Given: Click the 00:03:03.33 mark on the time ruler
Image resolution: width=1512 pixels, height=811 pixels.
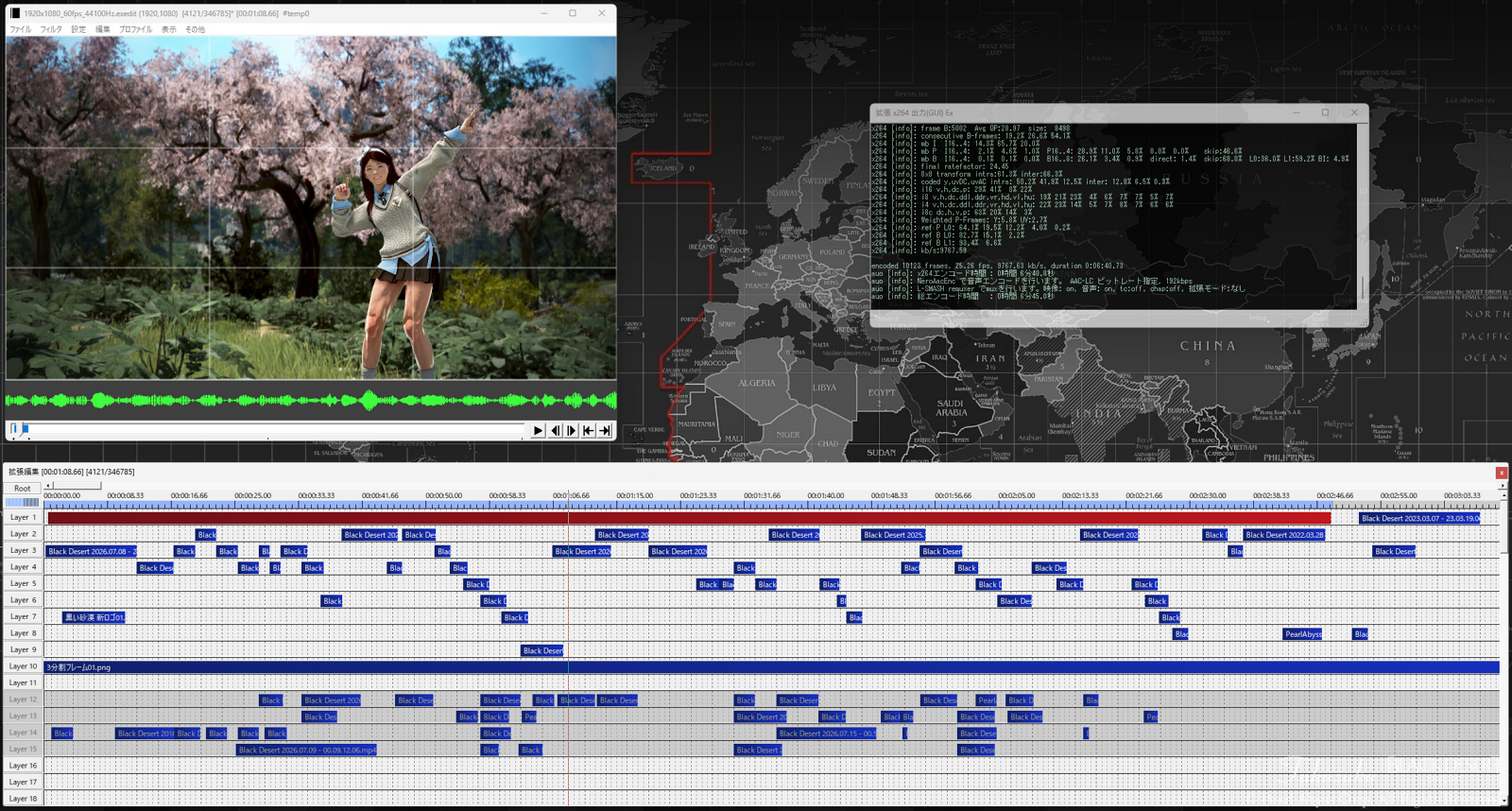Looking at the screenshot, I should 1462,495.
